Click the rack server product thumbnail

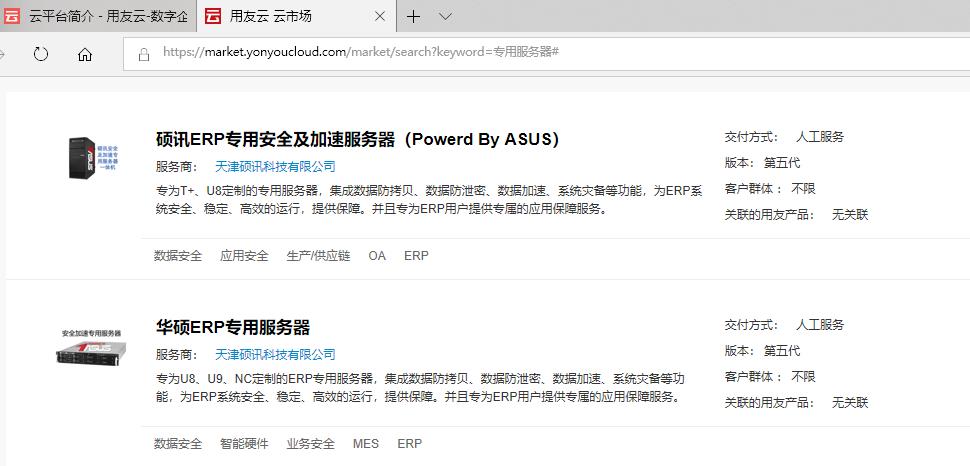coord(92,347)
